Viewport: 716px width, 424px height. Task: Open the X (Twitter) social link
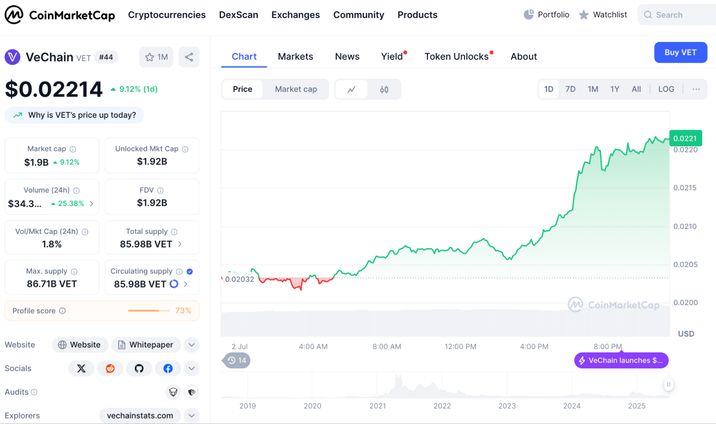click(81, 368)
